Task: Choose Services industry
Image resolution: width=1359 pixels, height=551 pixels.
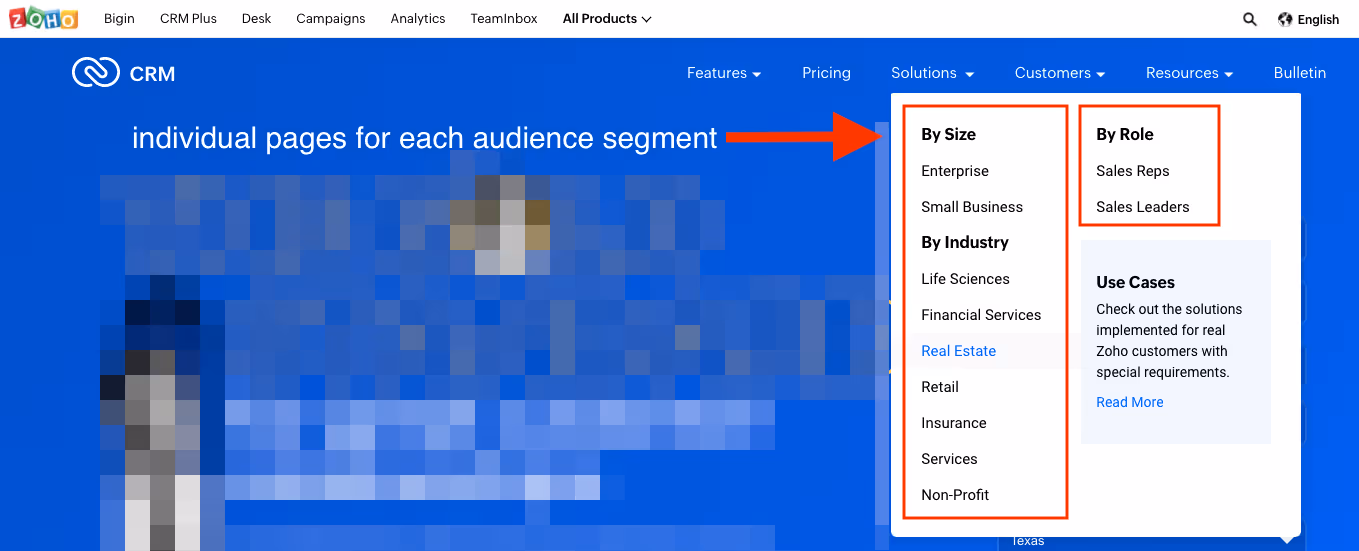Action: tap(949, 459)
